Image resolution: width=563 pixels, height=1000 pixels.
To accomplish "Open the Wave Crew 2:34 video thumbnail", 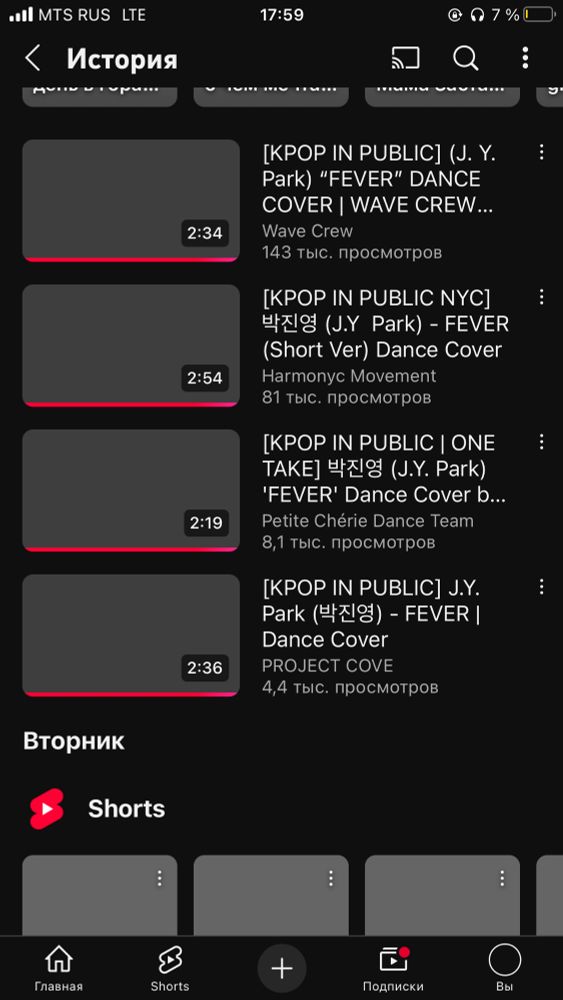I will click(131, 200).
